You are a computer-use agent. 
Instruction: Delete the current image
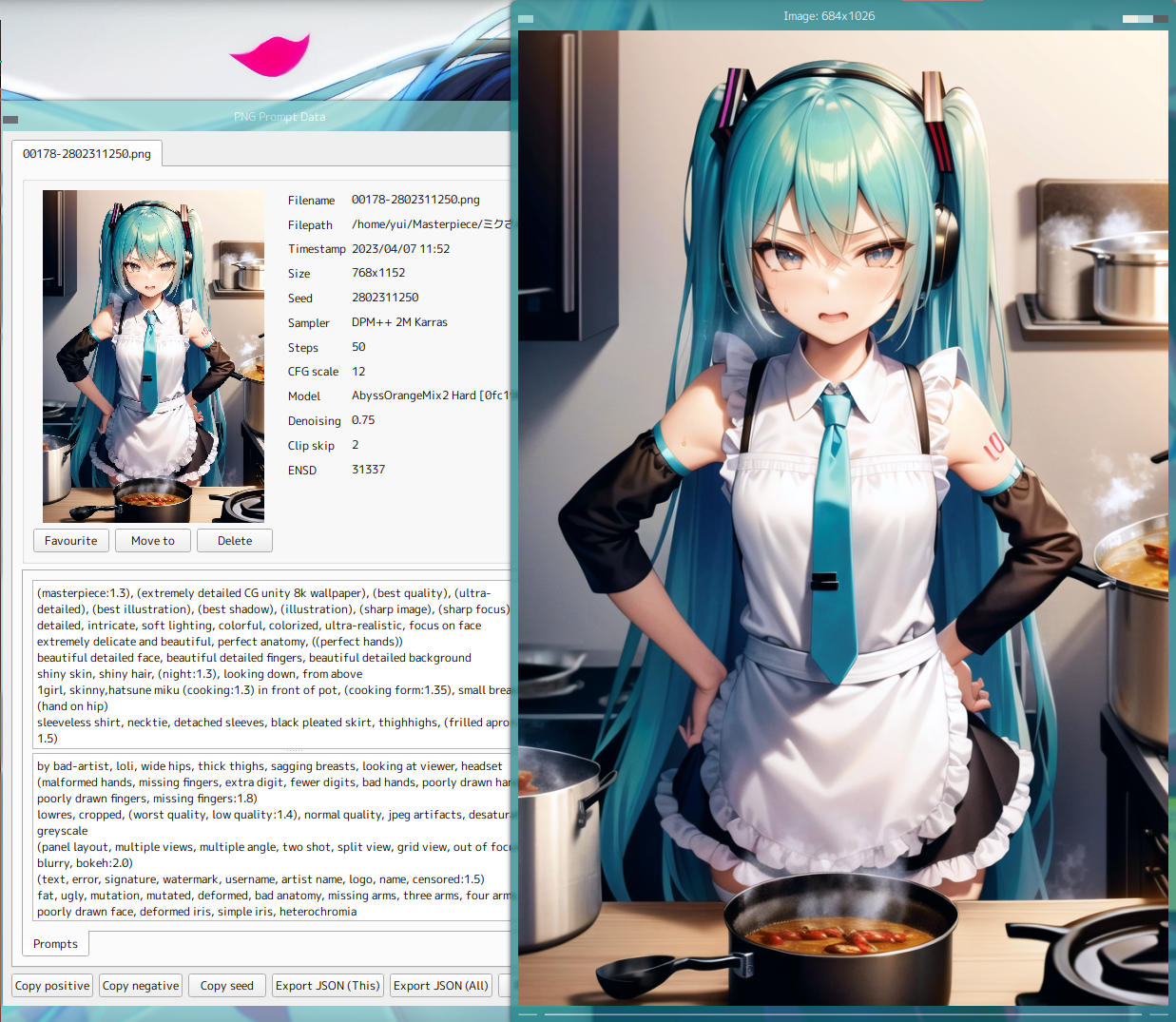235,541
